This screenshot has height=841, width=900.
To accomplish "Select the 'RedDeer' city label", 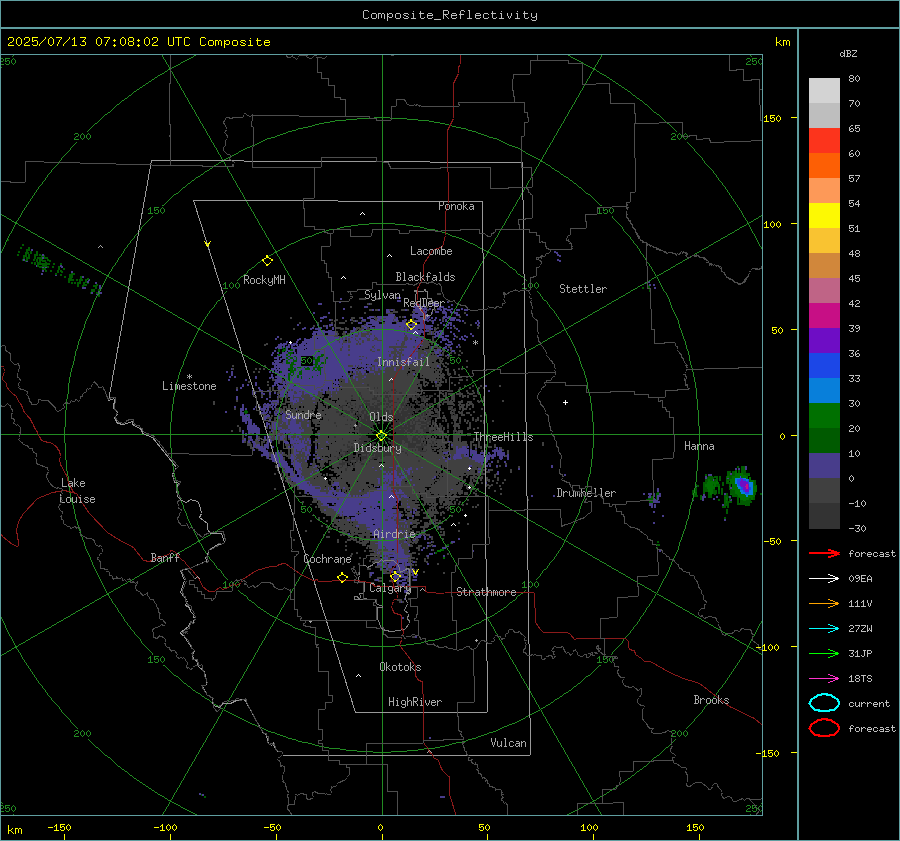I will 424,303.
